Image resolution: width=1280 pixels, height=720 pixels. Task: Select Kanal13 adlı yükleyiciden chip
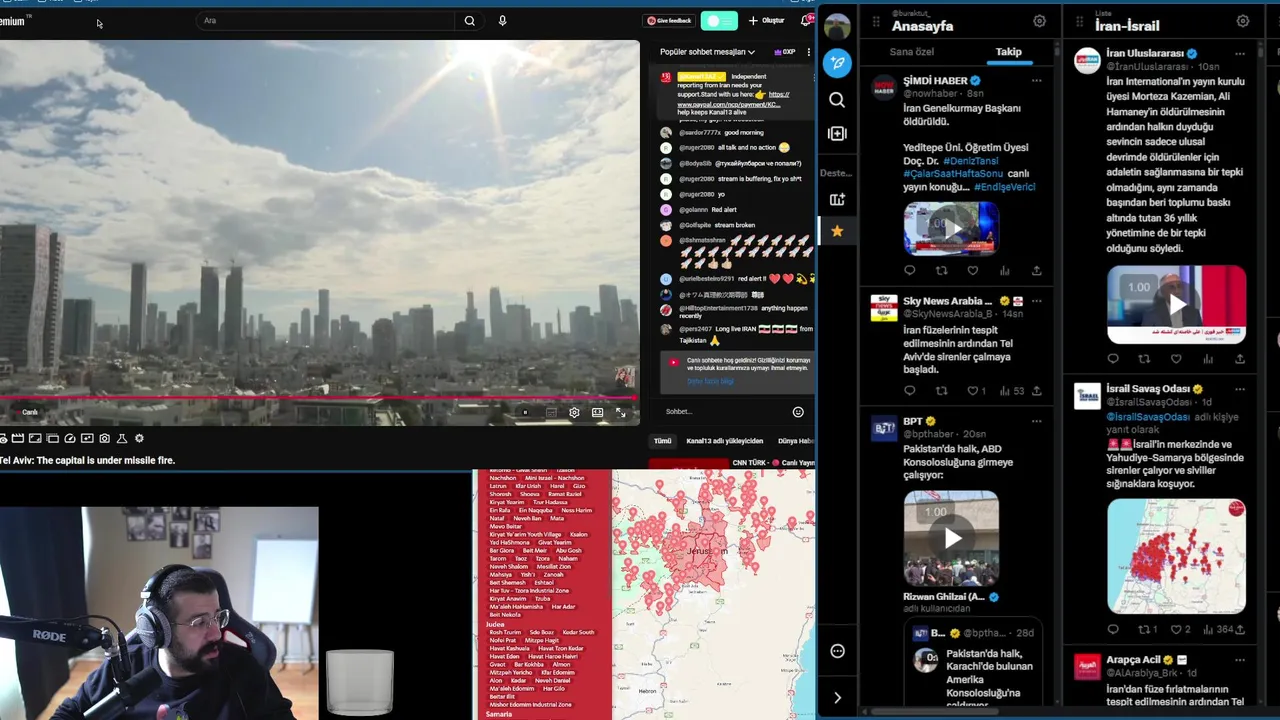(x=724, y=441)
